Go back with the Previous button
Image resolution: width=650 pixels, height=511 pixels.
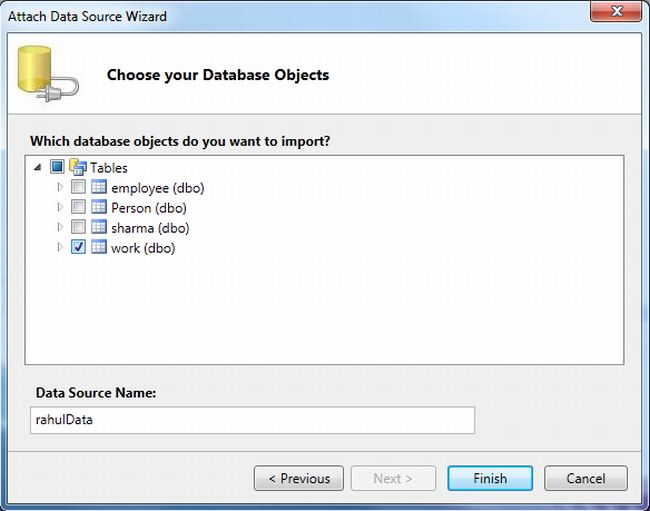[x=299, y=478]
